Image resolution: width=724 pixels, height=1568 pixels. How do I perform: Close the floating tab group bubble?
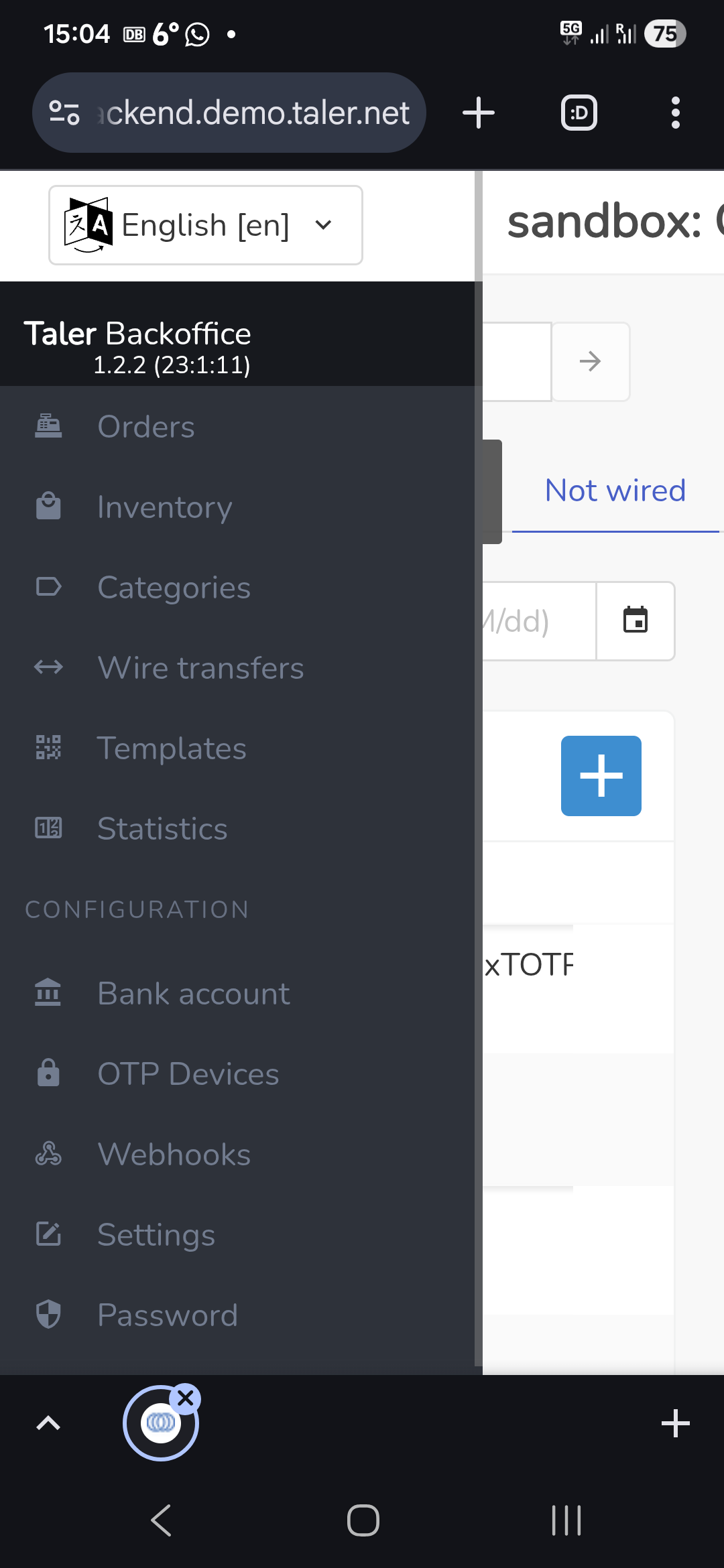tap(186, 1398)
